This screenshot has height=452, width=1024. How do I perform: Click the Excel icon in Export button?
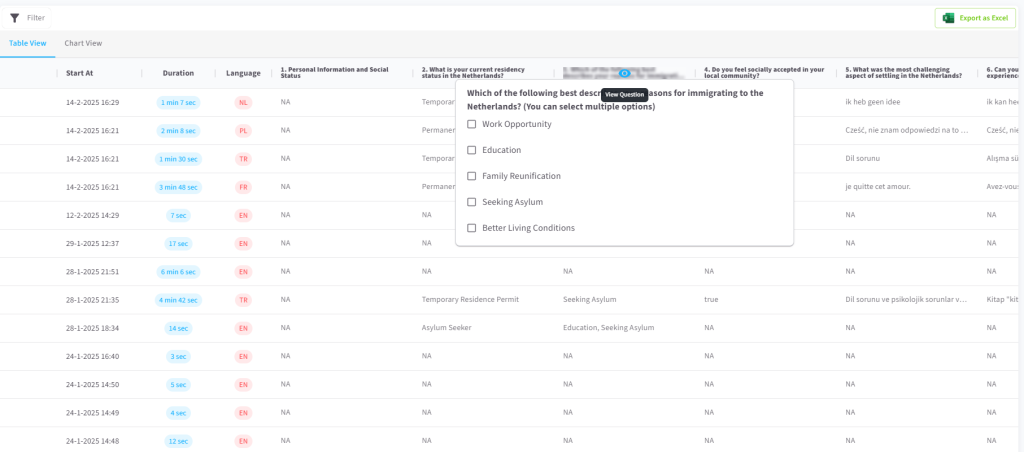pyautogui.click(x=948, y=18)
